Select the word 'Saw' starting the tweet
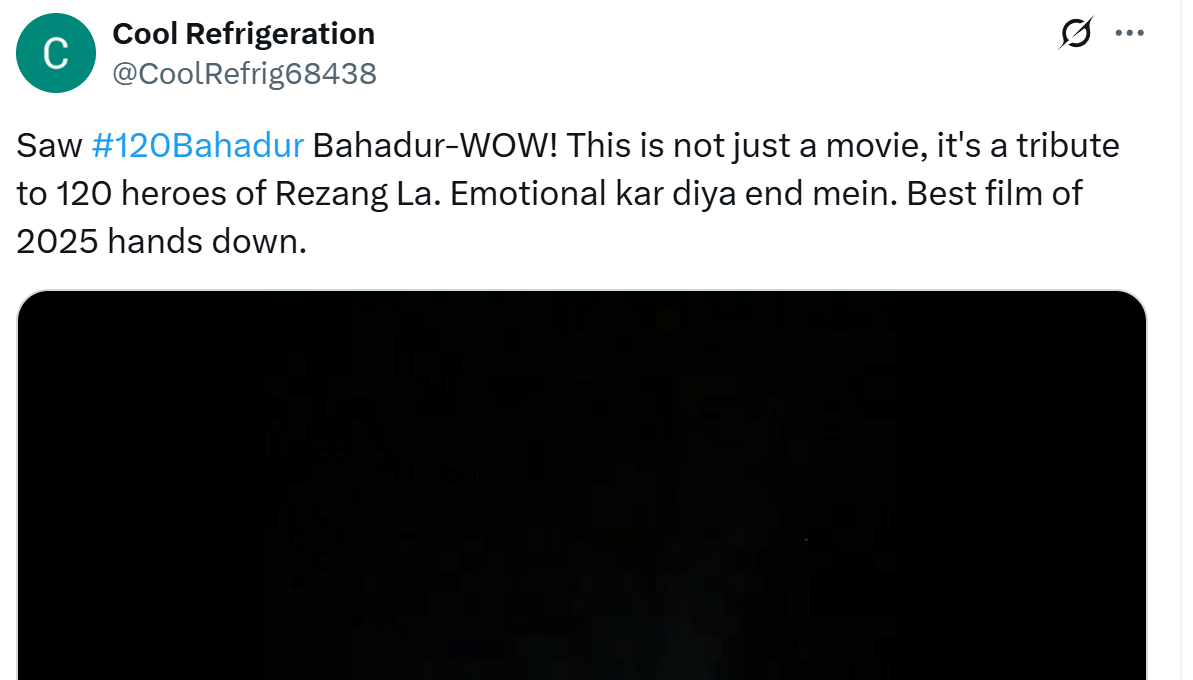The height and width of the screenshot is (680, 1193). 49,145
